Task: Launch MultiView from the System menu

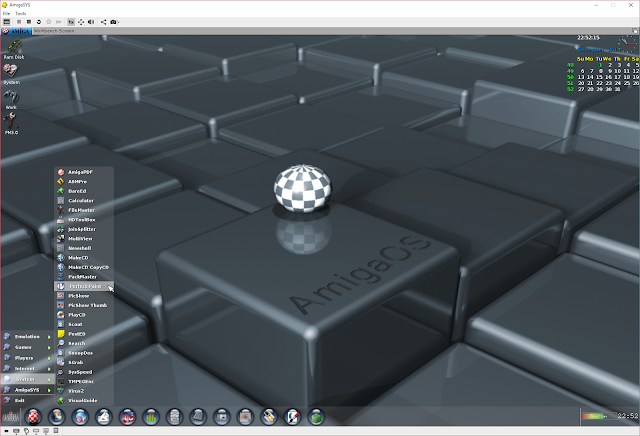Action: click(x=84, y=239)
